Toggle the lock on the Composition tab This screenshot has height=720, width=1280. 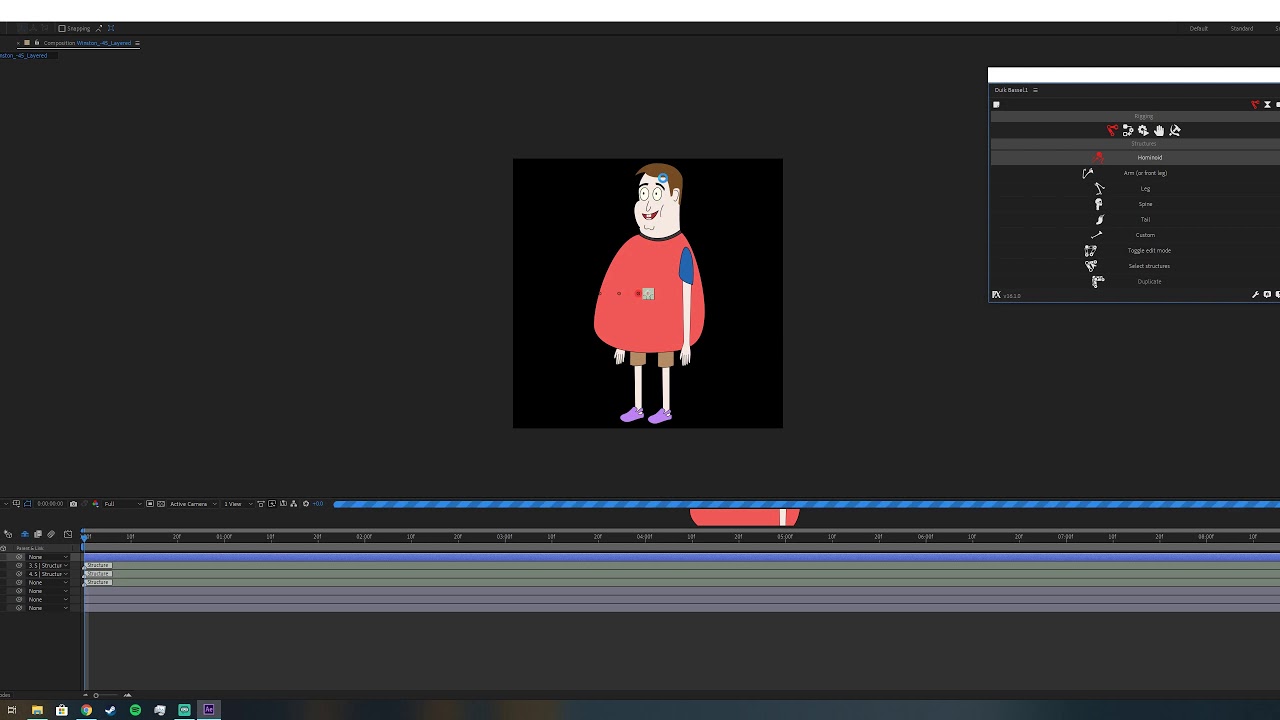coord(36,43)
